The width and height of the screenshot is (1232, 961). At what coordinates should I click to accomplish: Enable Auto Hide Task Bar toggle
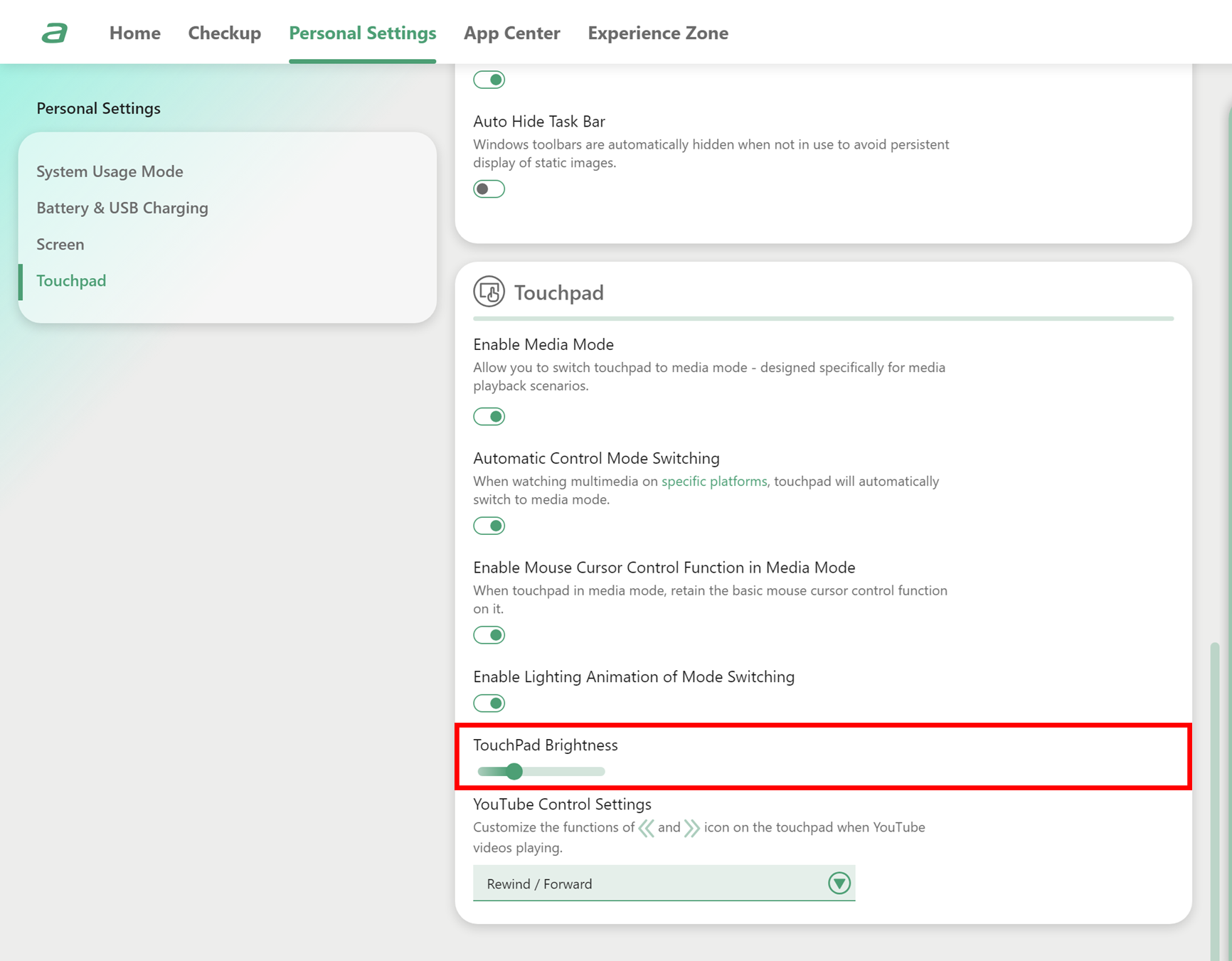[x=489, y=189]
